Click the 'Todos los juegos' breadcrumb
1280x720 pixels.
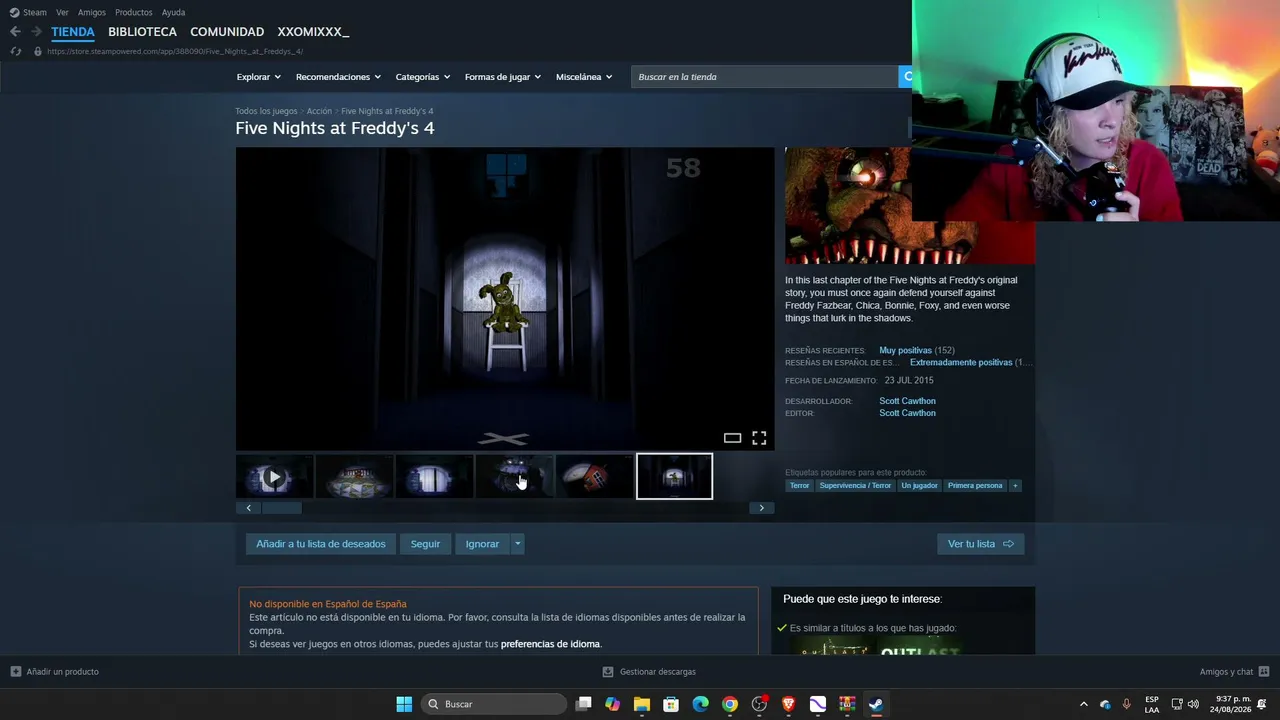(x=266, y=111)
